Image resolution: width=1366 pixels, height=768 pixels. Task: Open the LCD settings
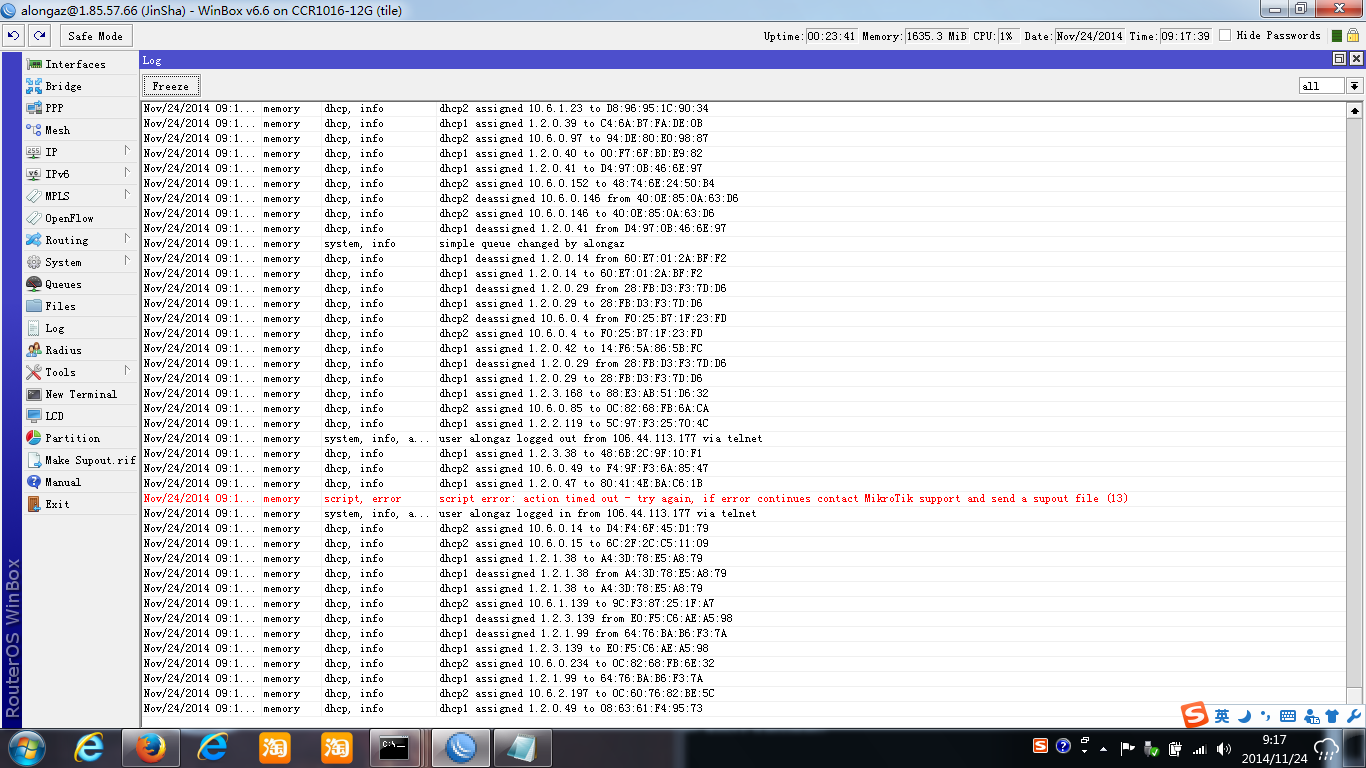point(80,416)
